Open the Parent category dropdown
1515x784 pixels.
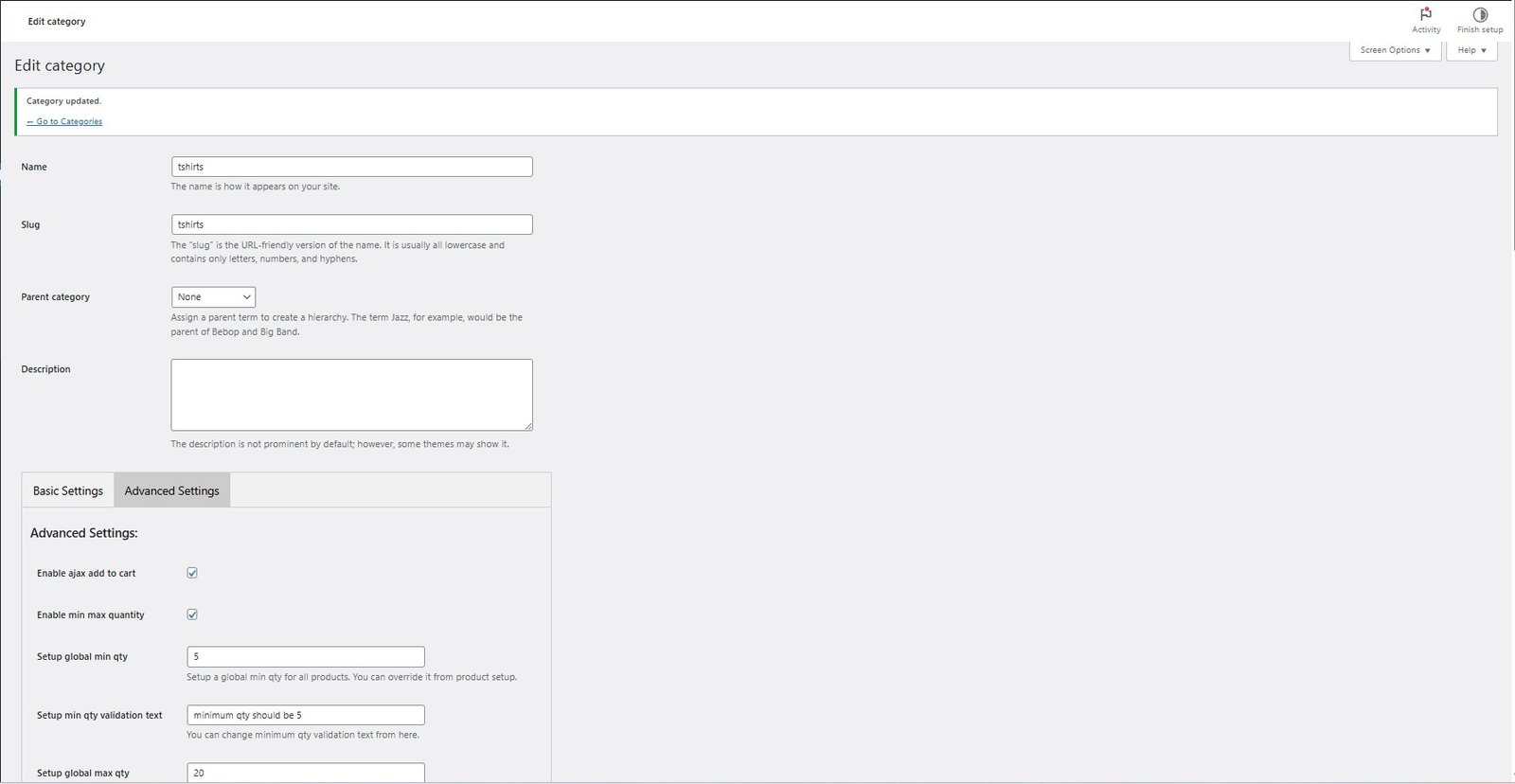tap(213, 297)
